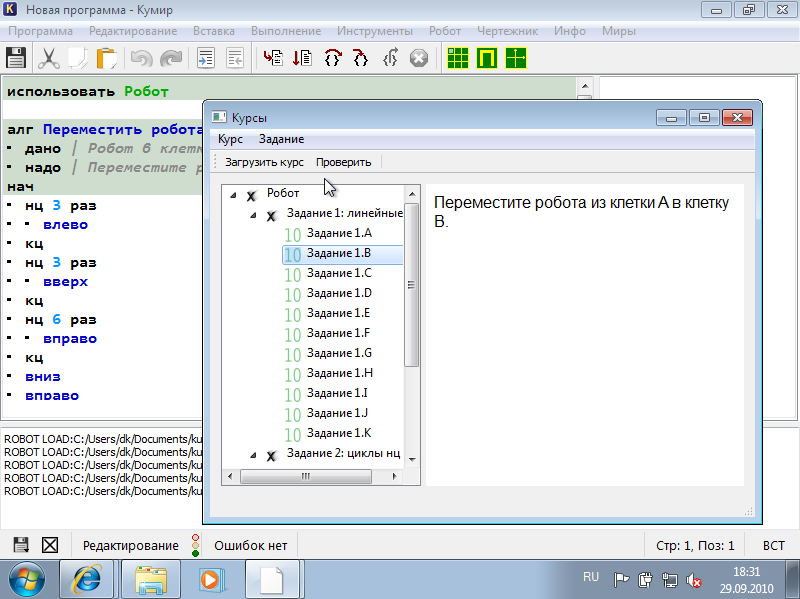This screenshot has width=800, height=599.
Task: Expand Задание 2: циклы нц branch
Action: pyautogui.click(x=252, y=455)
